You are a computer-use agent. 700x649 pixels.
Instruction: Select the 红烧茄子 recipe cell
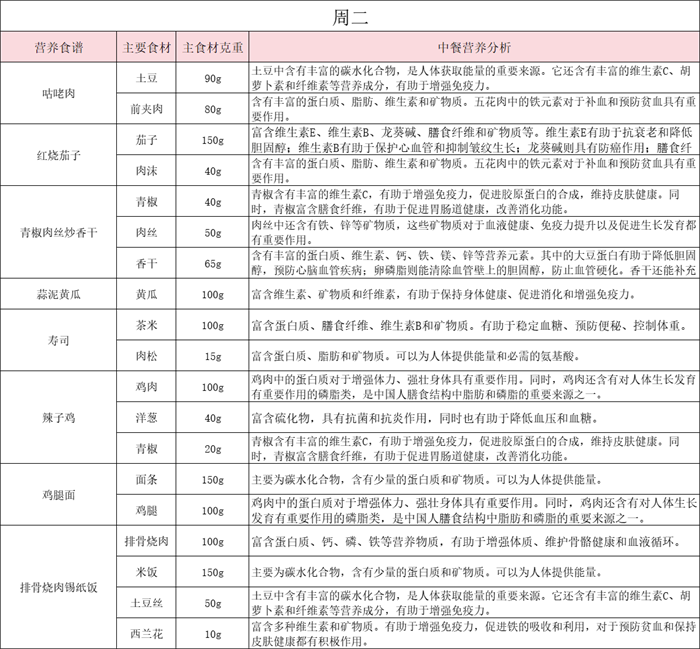point(59,156)
